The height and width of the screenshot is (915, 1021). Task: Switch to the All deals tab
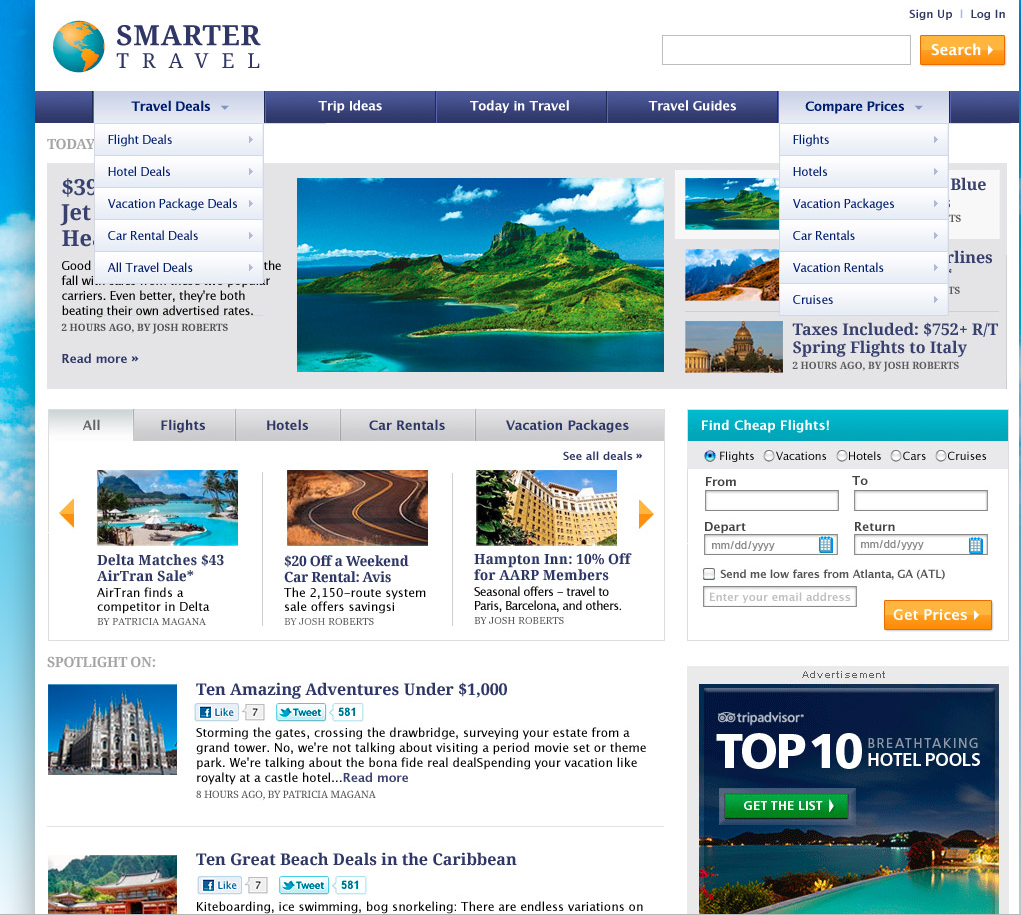point(91,425)
